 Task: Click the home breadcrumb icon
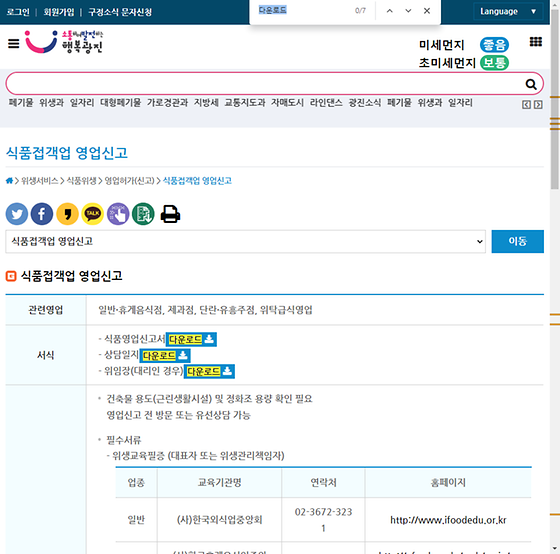(9, 181)
